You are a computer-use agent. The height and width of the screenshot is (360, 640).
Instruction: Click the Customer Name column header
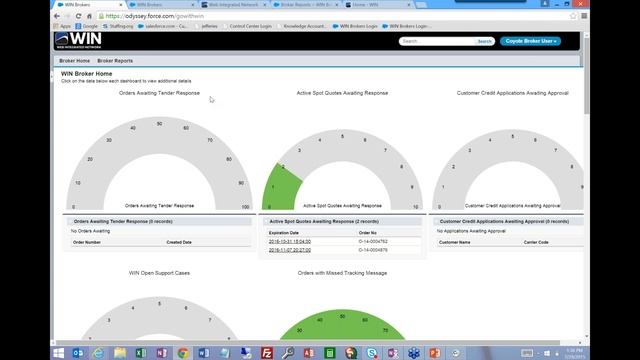[x=454, y=242]
